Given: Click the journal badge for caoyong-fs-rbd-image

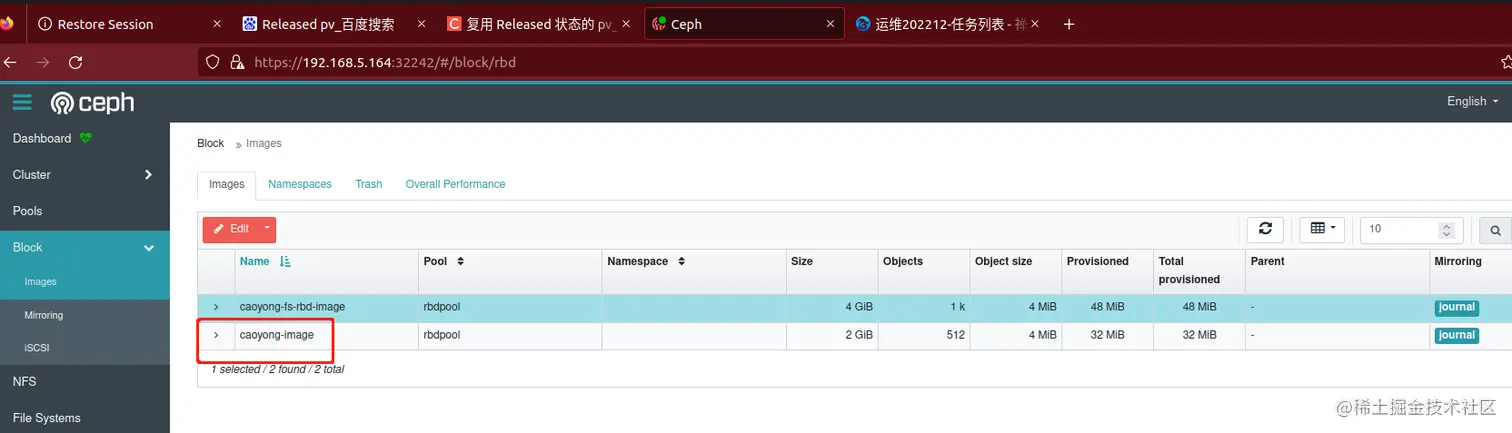Looking at the screenshot, I should pyautogui.click(x=1456, y=308).
